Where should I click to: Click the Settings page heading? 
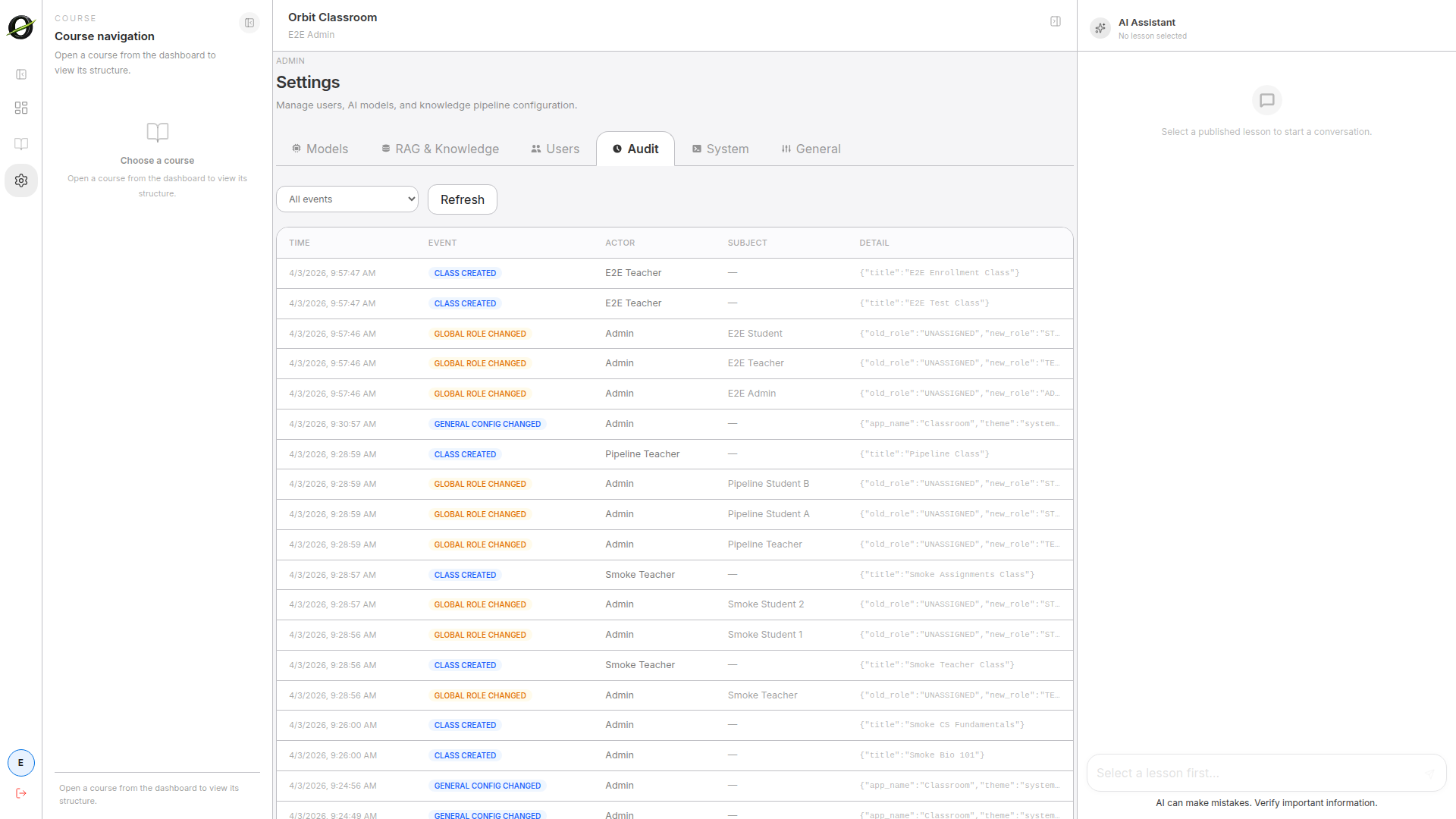(x=308, y=82)
